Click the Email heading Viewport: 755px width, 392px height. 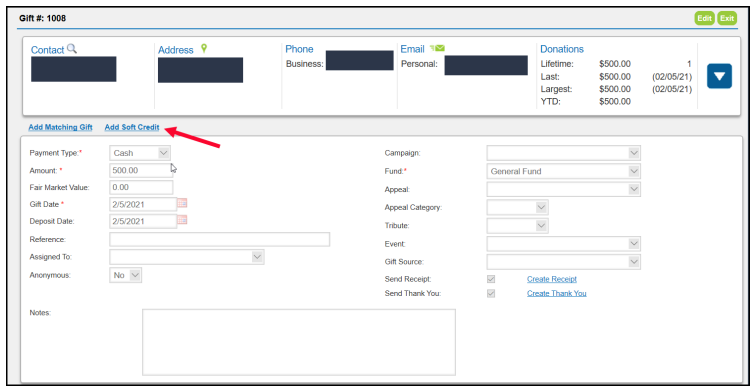pos(412,49)
